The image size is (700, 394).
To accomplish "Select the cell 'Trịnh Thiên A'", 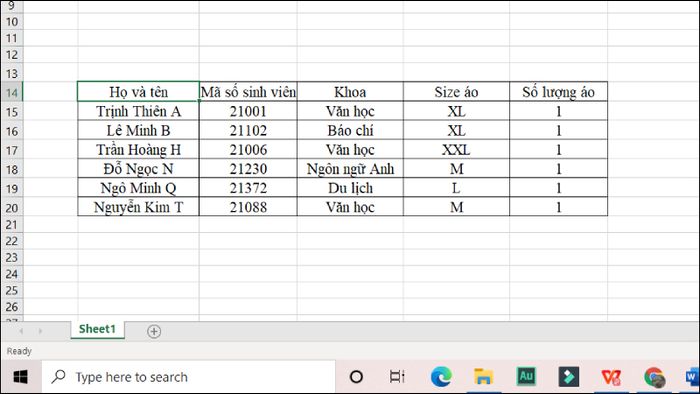I will tap(138, 111).
